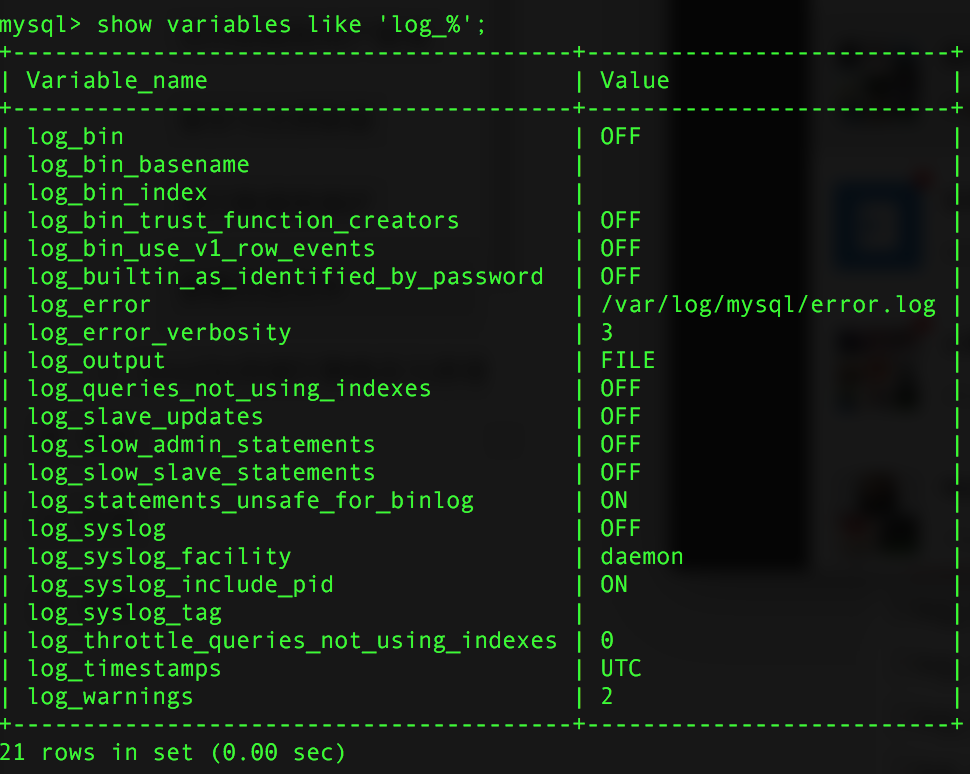Screen dimensions: 970x774
Task: Click the log_syslog_include_pid variable name
Action: pos(181,585)
